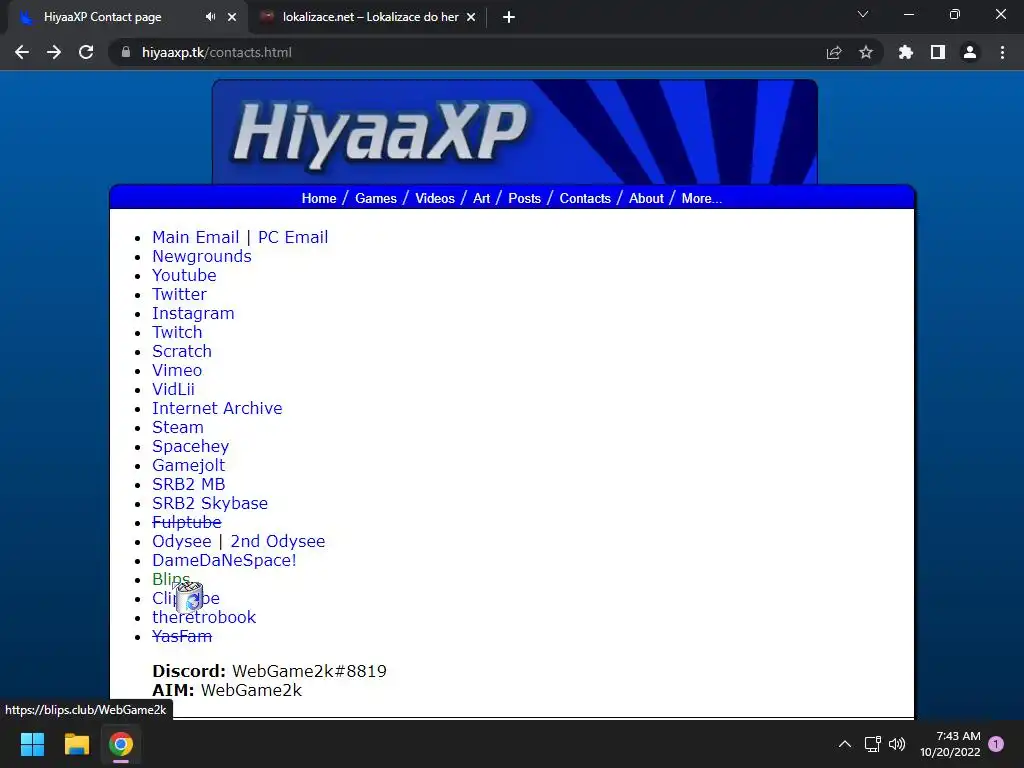The width and height of the screenshot is (1024, 768).
Task: Visit the Odysee link
Action: [182, 541]
